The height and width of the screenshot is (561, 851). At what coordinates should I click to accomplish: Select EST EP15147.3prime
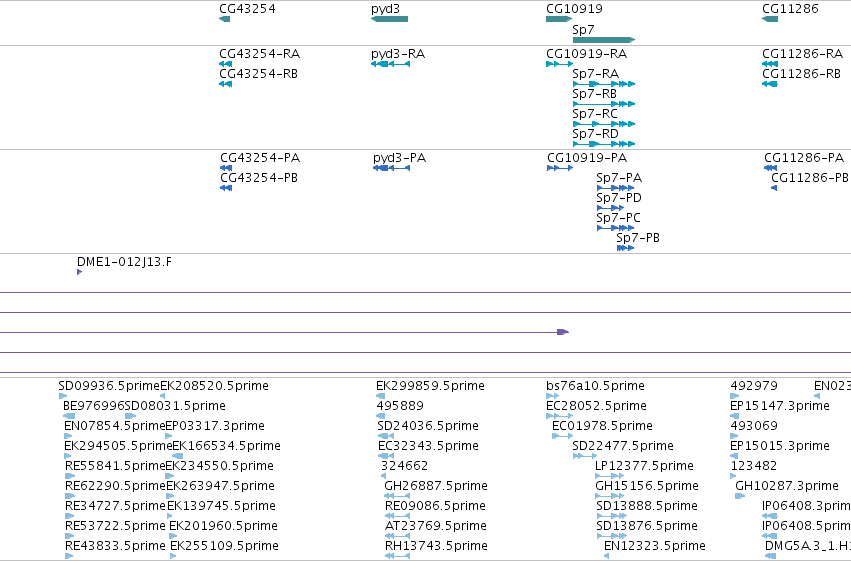coord(735,416)
